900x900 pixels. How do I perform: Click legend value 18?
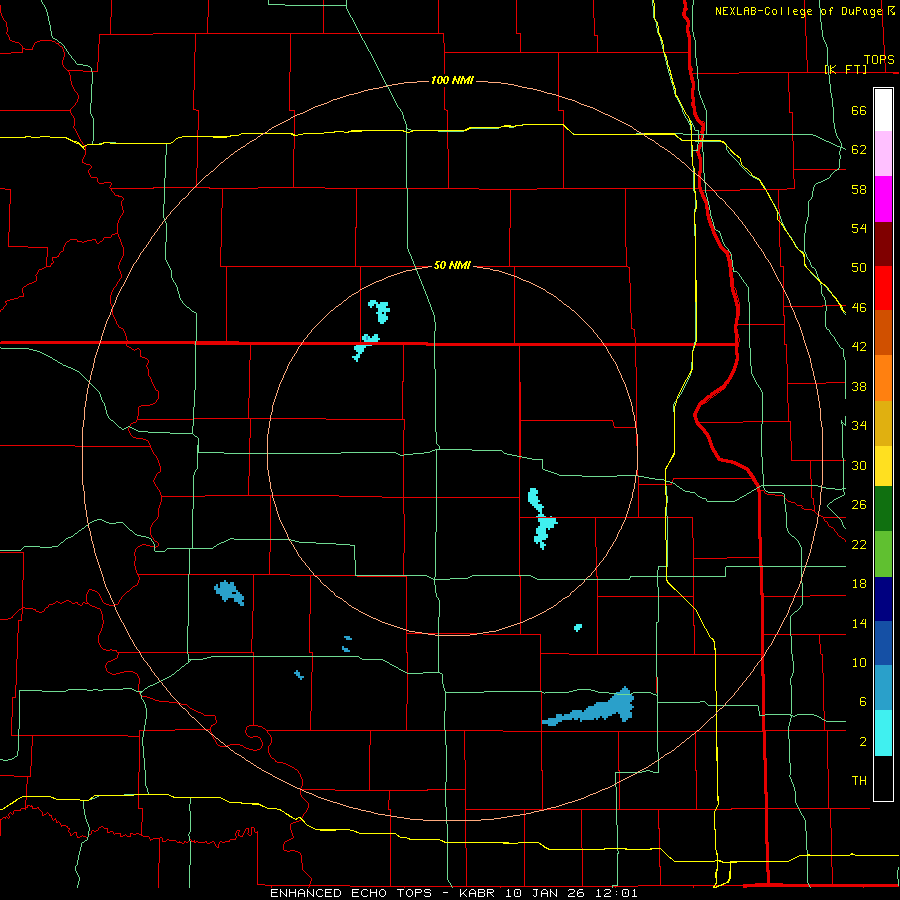[x=859, y=584]
